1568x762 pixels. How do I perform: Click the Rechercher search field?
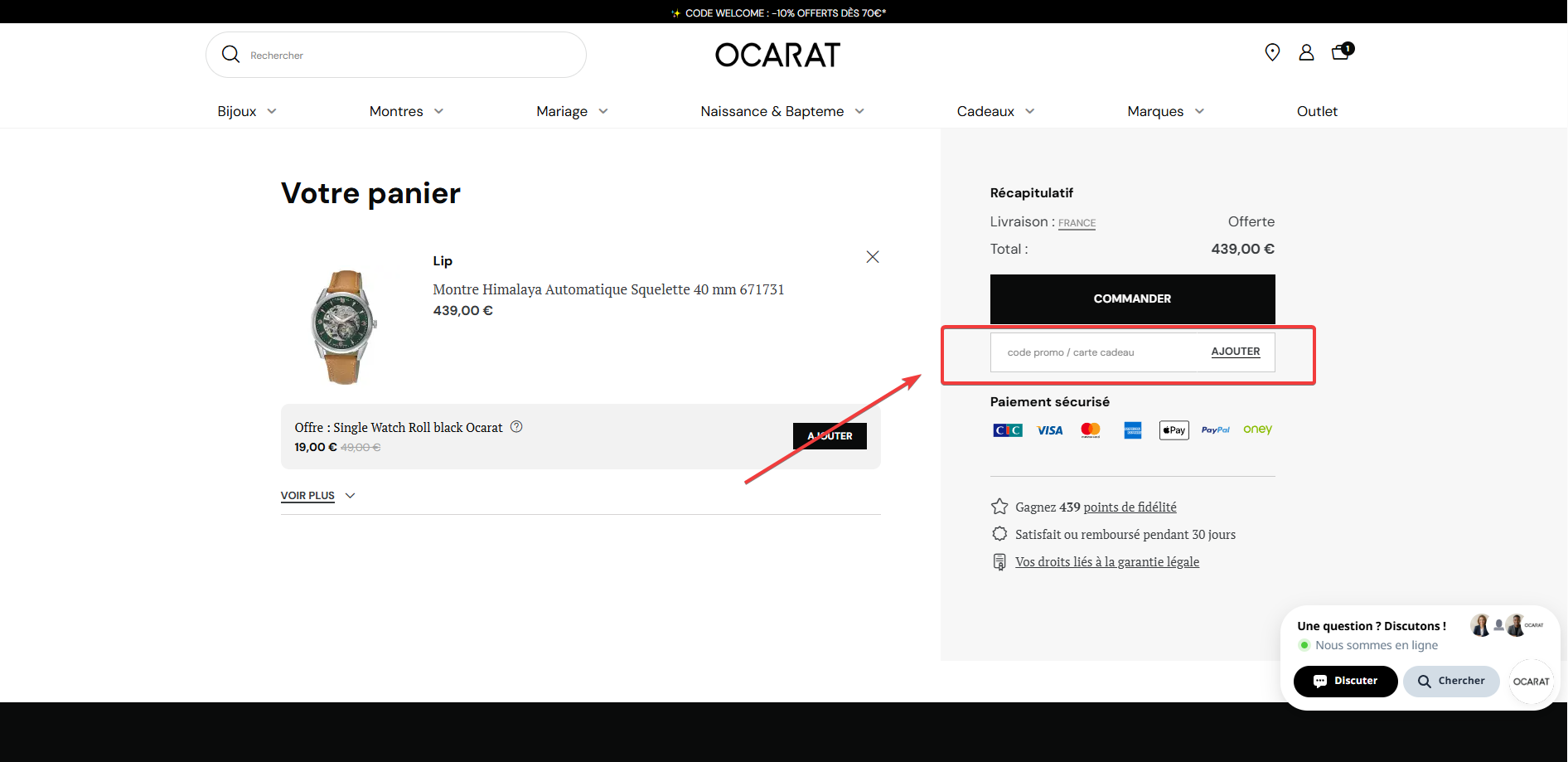click(x=396, y=55)
